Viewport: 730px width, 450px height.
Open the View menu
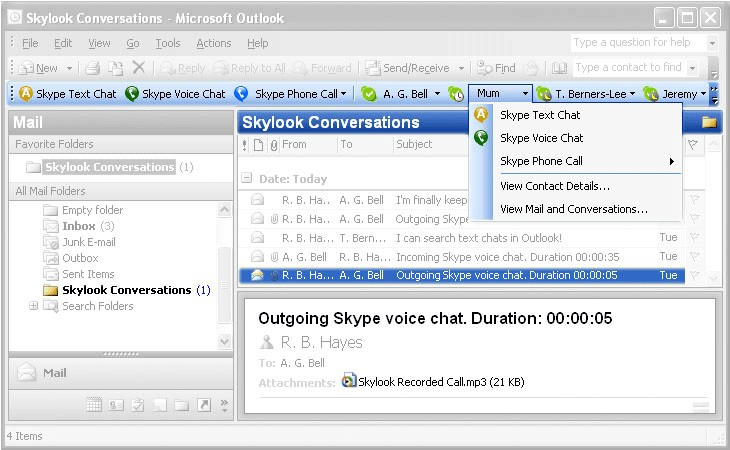click(99, 43)
